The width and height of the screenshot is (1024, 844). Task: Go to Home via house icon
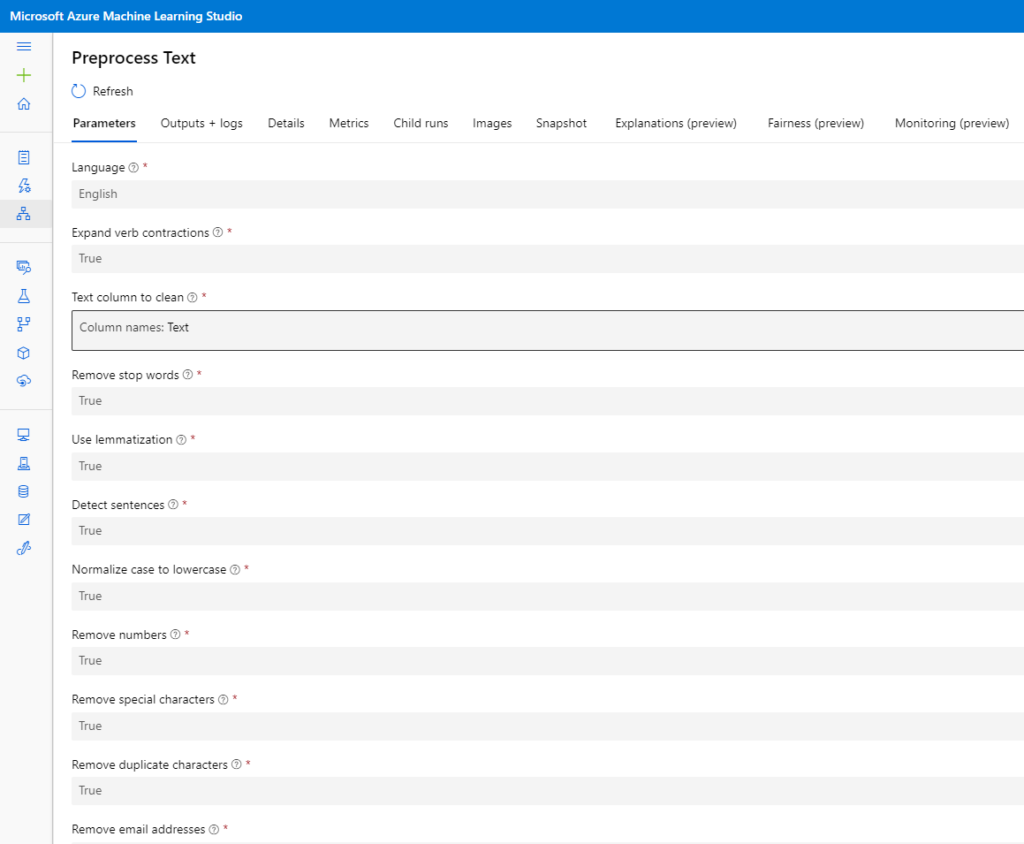(x=24, y=104)
